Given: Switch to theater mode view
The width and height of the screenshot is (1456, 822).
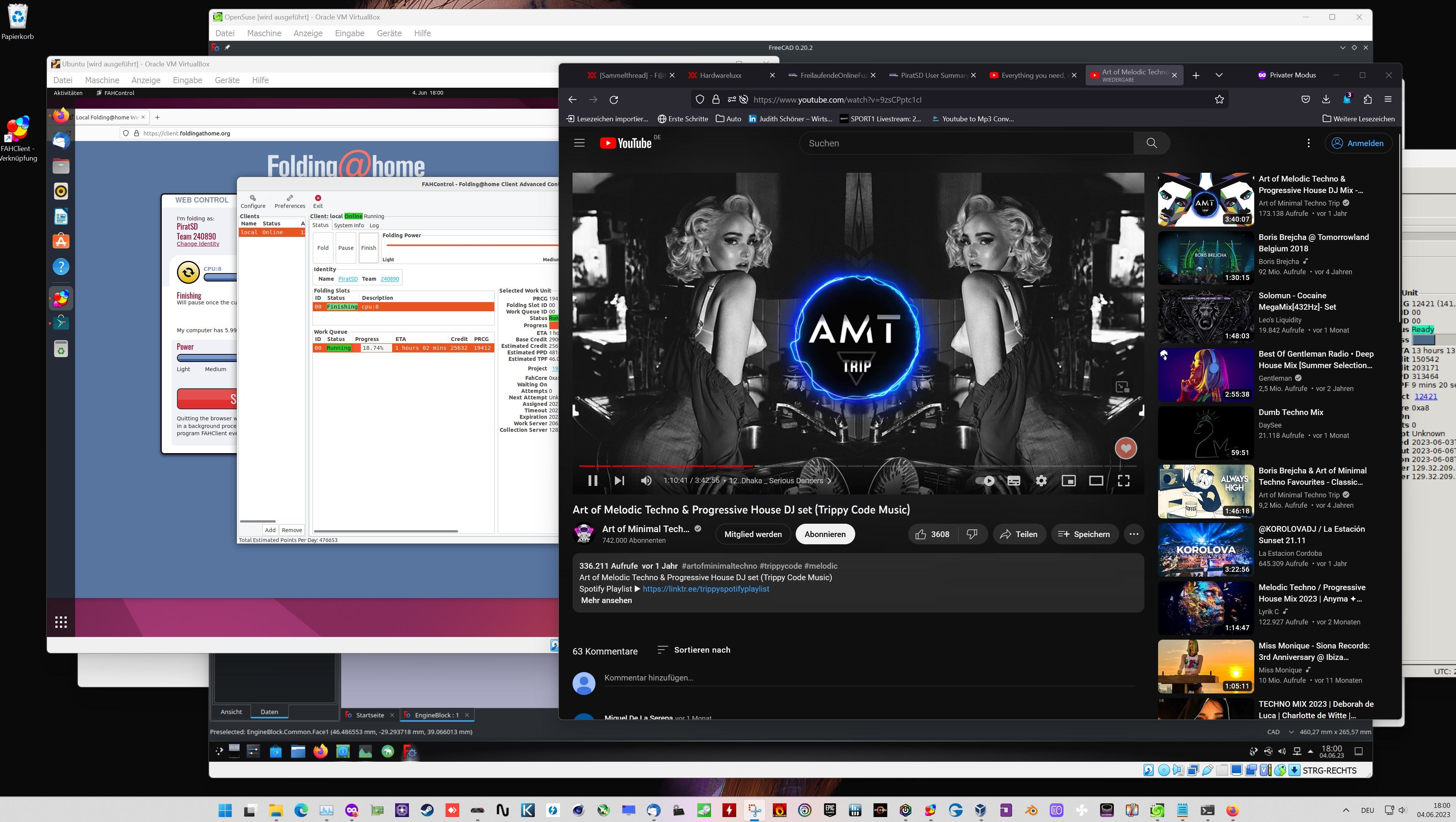Looking at the screenshot, I should [1096, 481].
